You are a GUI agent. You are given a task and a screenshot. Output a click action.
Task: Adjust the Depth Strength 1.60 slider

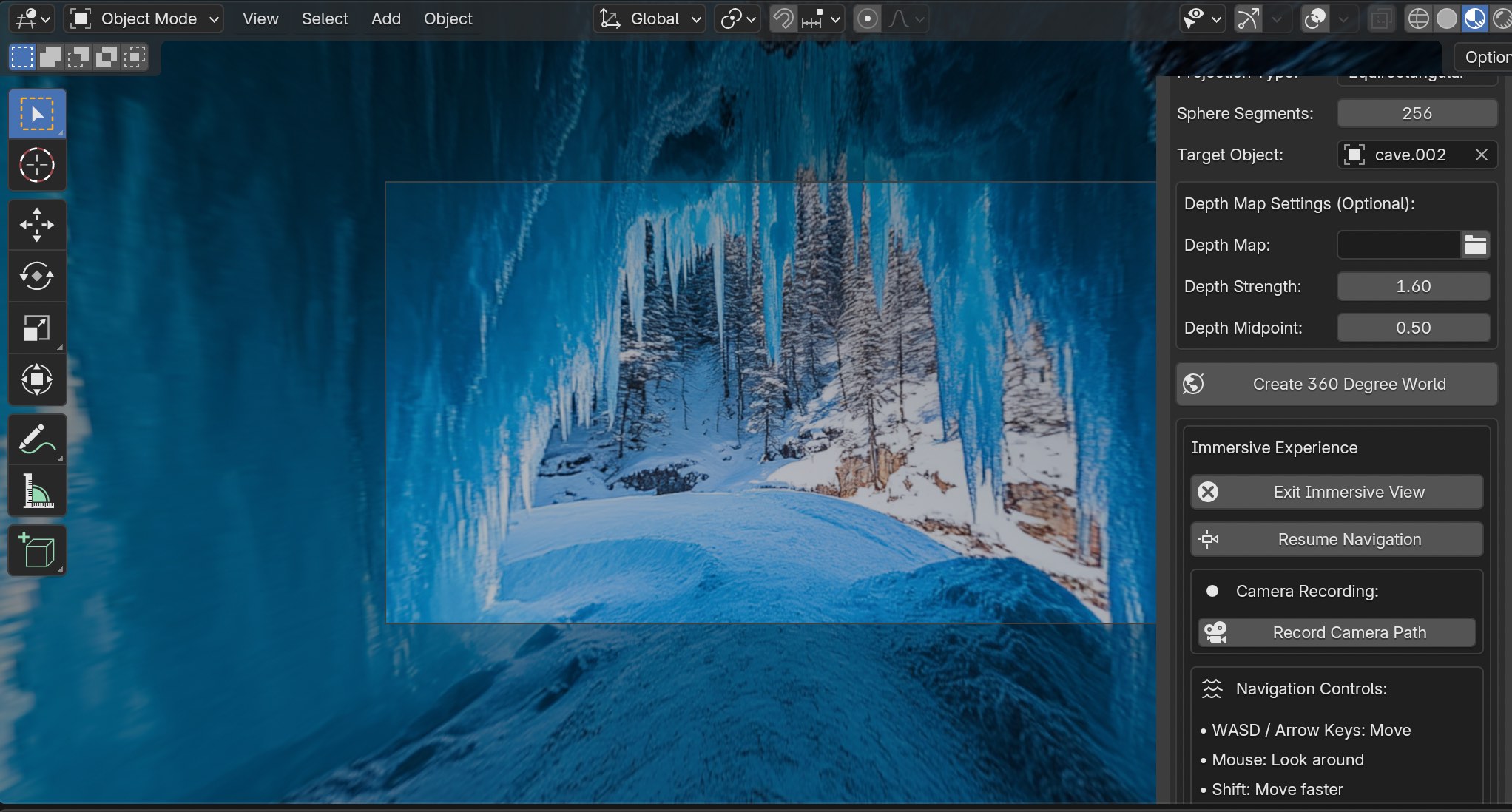click(1414, 286)
